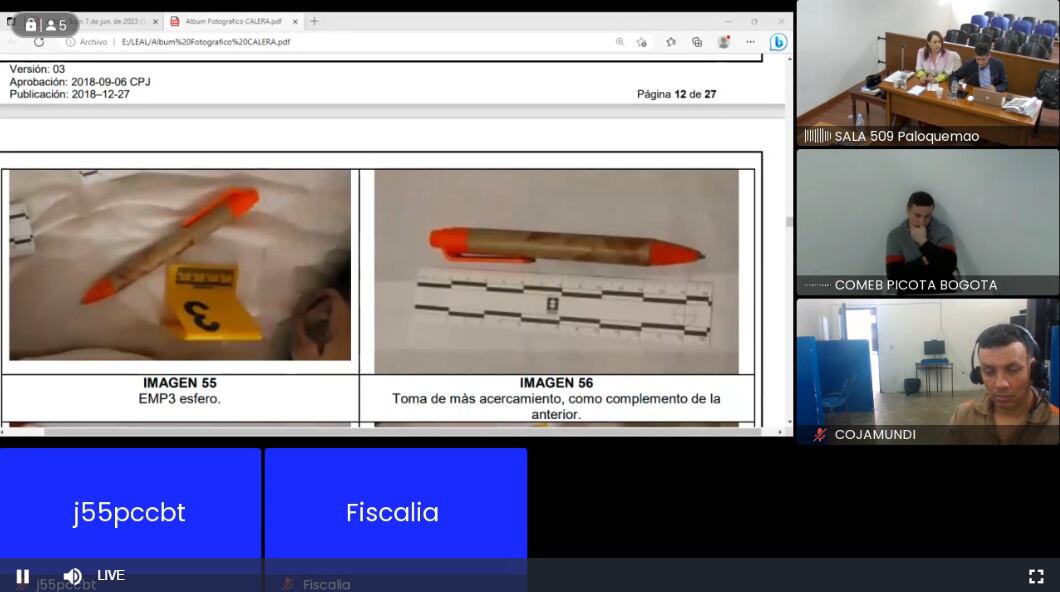This screenshot has height=592, width=1060.
Task: Open the Bing sidebar icon
Action: pyautogui.click(x=778, y=42)
